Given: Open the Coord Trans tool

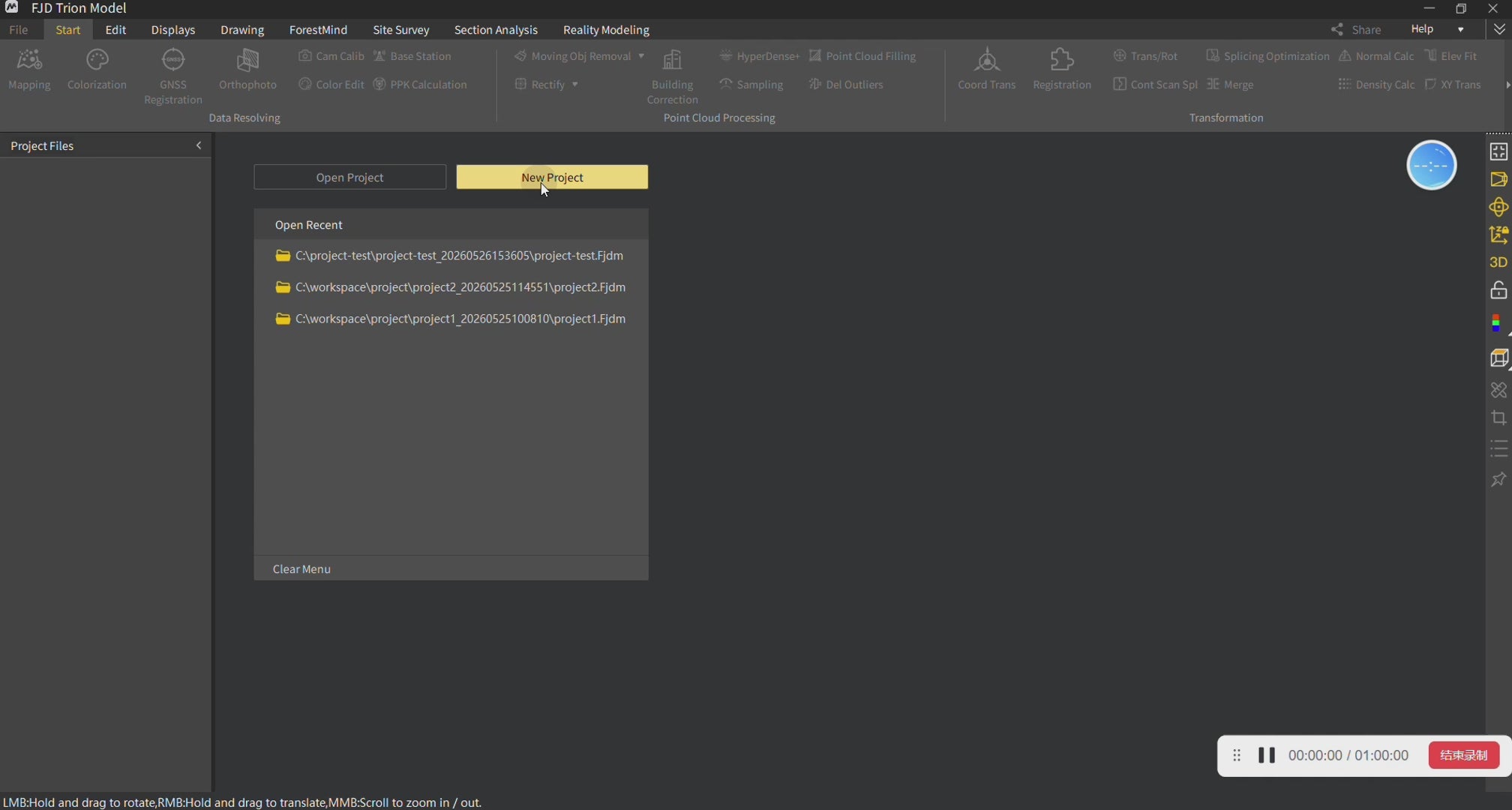Looking at the screenshot, I should [987, 69].
